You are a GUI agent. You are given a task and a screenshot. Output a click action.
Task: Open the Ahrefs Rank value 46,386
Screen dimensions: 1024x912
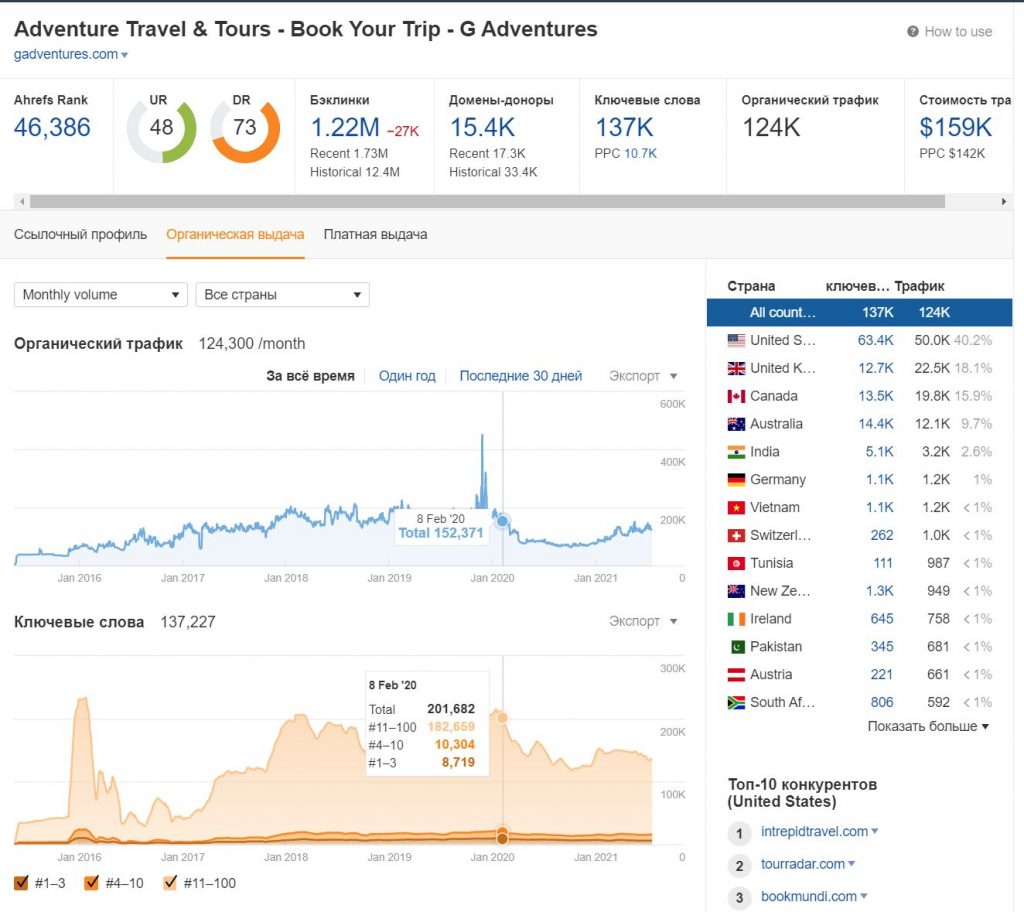click(x=52, y=127)
